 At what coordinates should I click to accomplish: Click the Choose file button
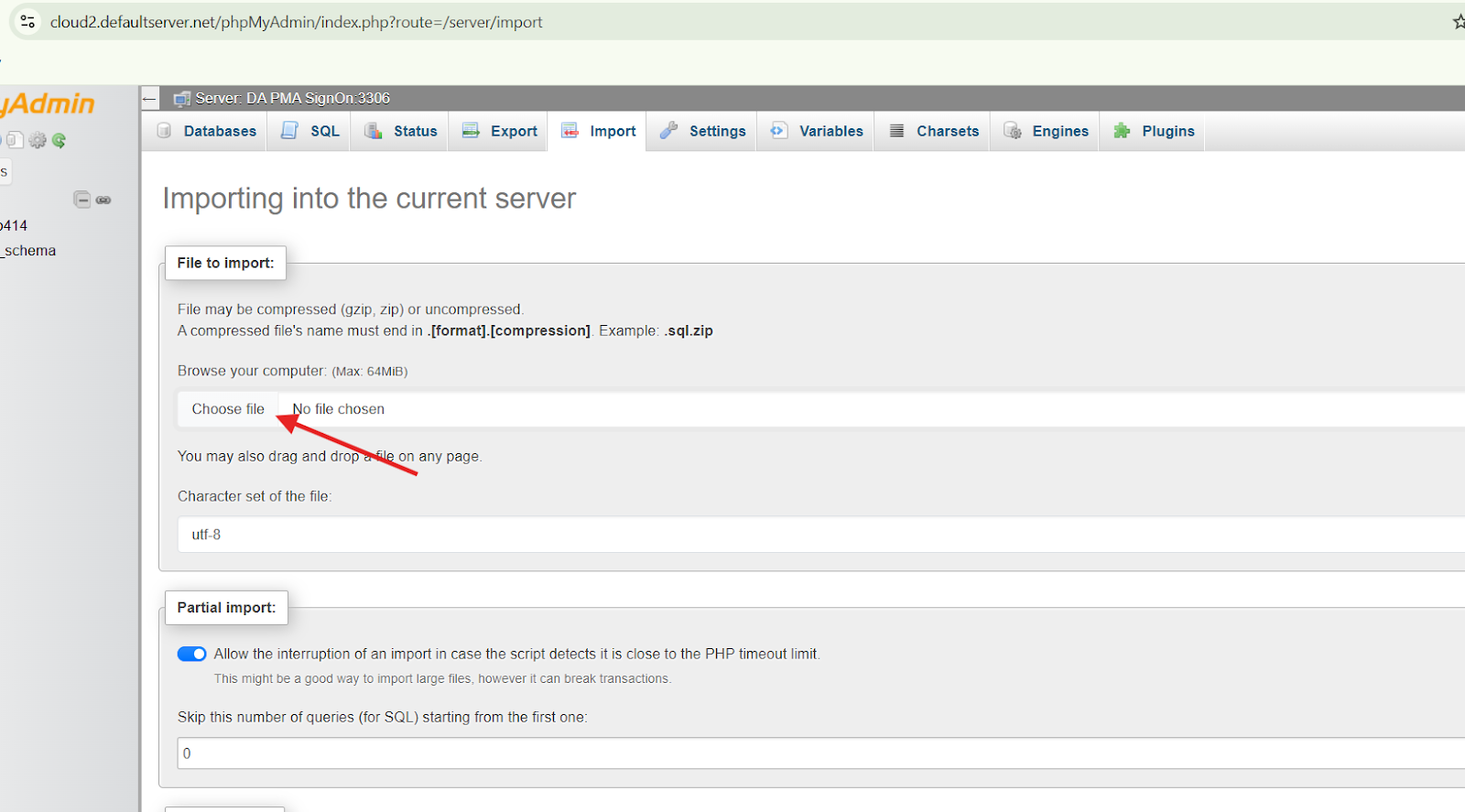(228, 409)
